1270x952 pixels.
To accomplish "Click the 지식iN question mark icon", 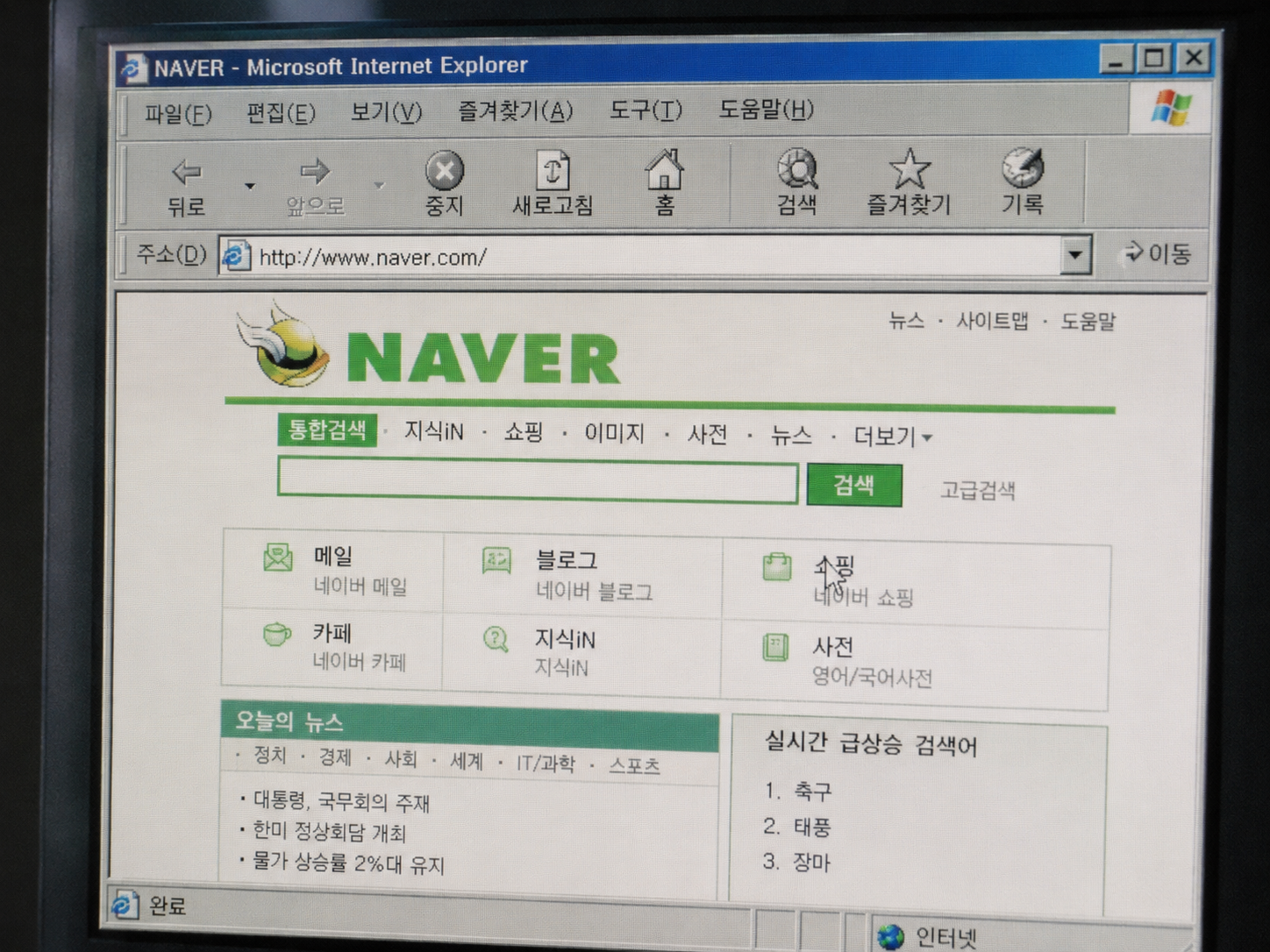I will (496, 639).
